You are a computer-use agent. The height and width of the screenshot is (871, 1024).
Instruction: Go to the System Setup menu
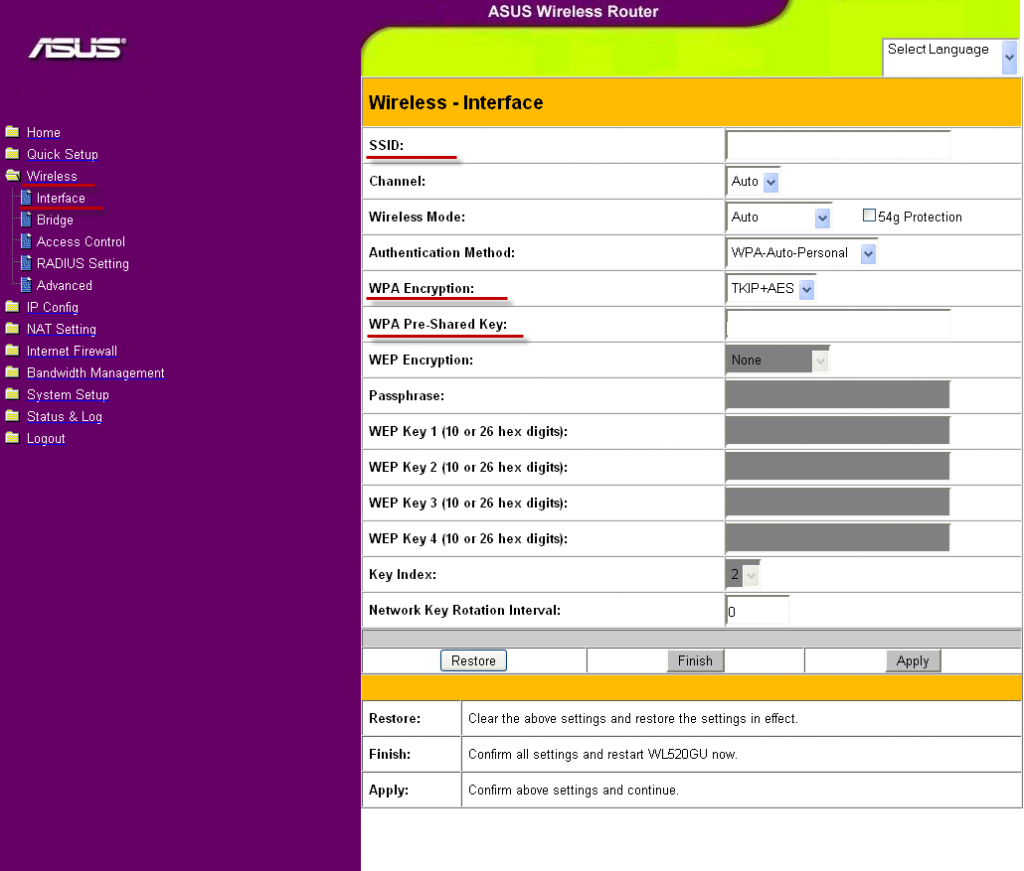[68, 395]
